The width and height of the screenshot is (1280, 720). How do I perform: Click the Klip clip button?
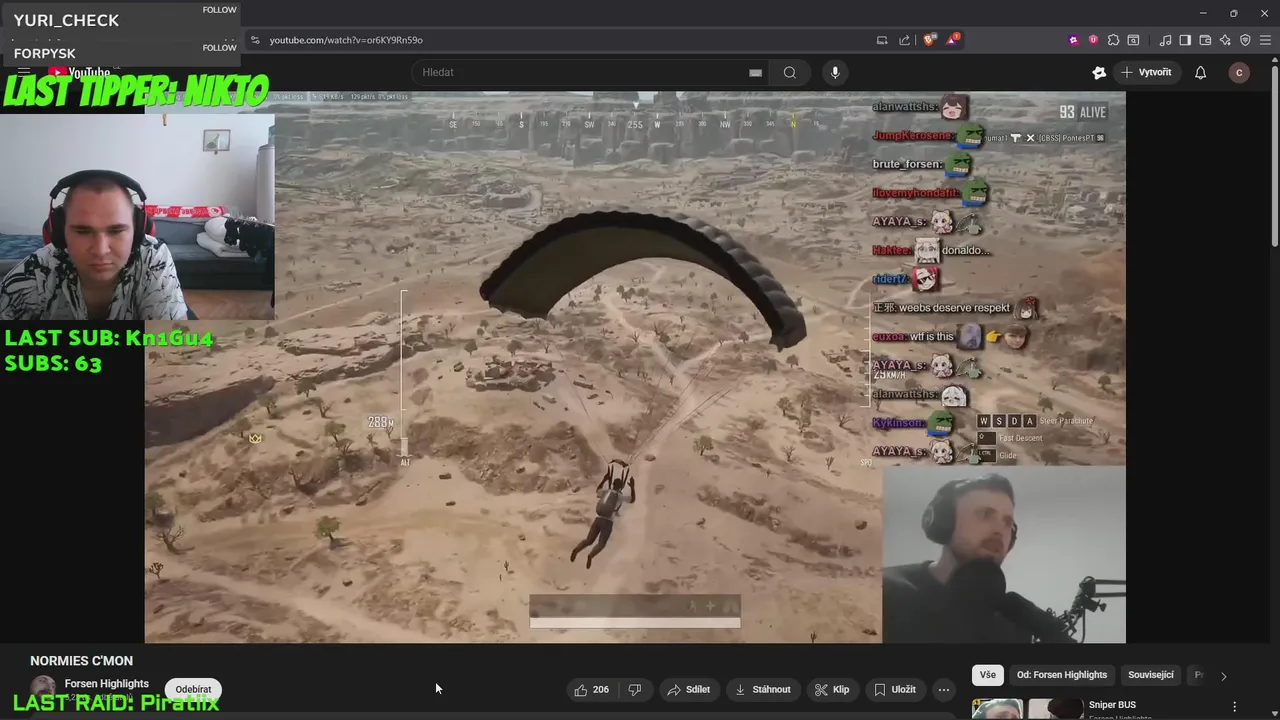tap(832, 689)
